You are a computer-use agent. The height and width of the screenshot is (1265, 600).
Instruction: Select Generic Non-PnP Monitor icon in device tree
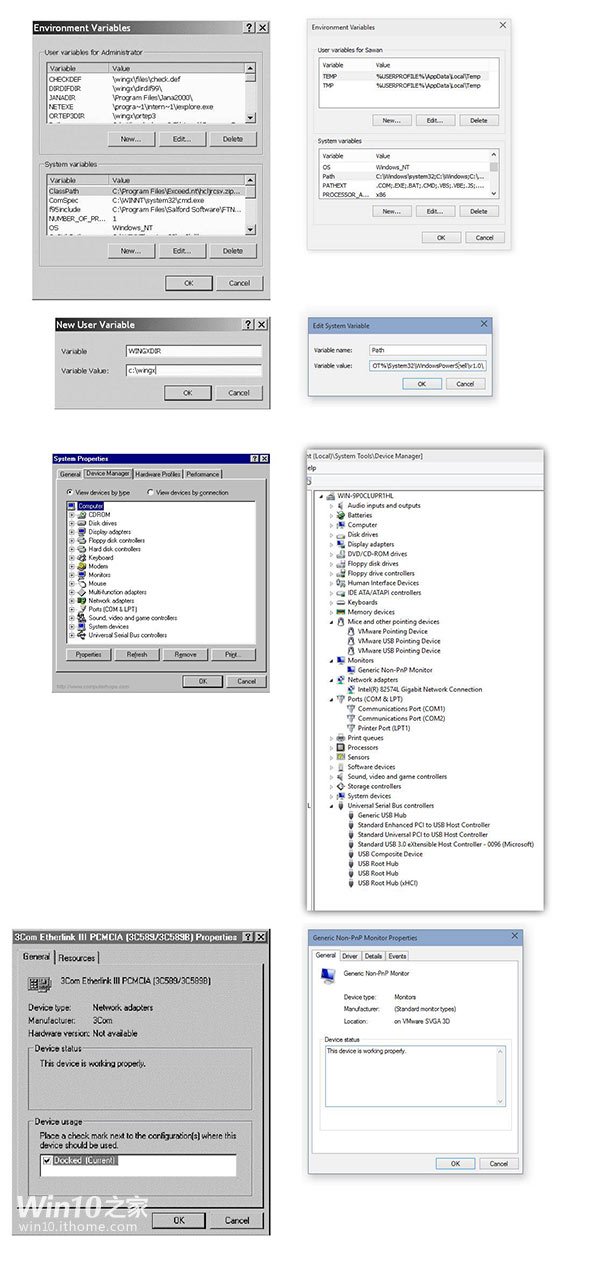click(x=351, y=670)
